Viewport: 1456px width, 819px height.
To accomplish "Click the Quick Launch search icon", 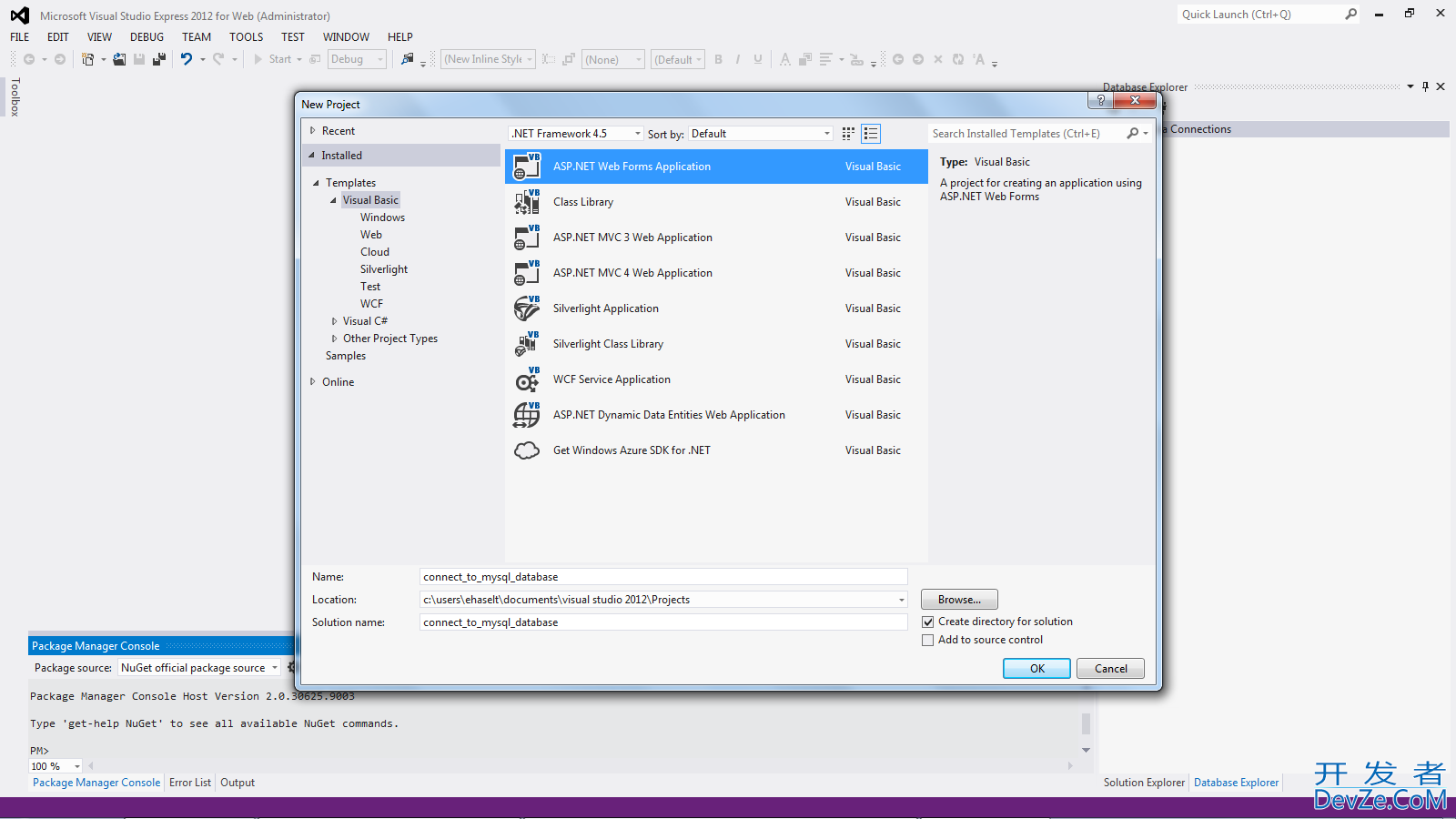I will pos(1351,15).
